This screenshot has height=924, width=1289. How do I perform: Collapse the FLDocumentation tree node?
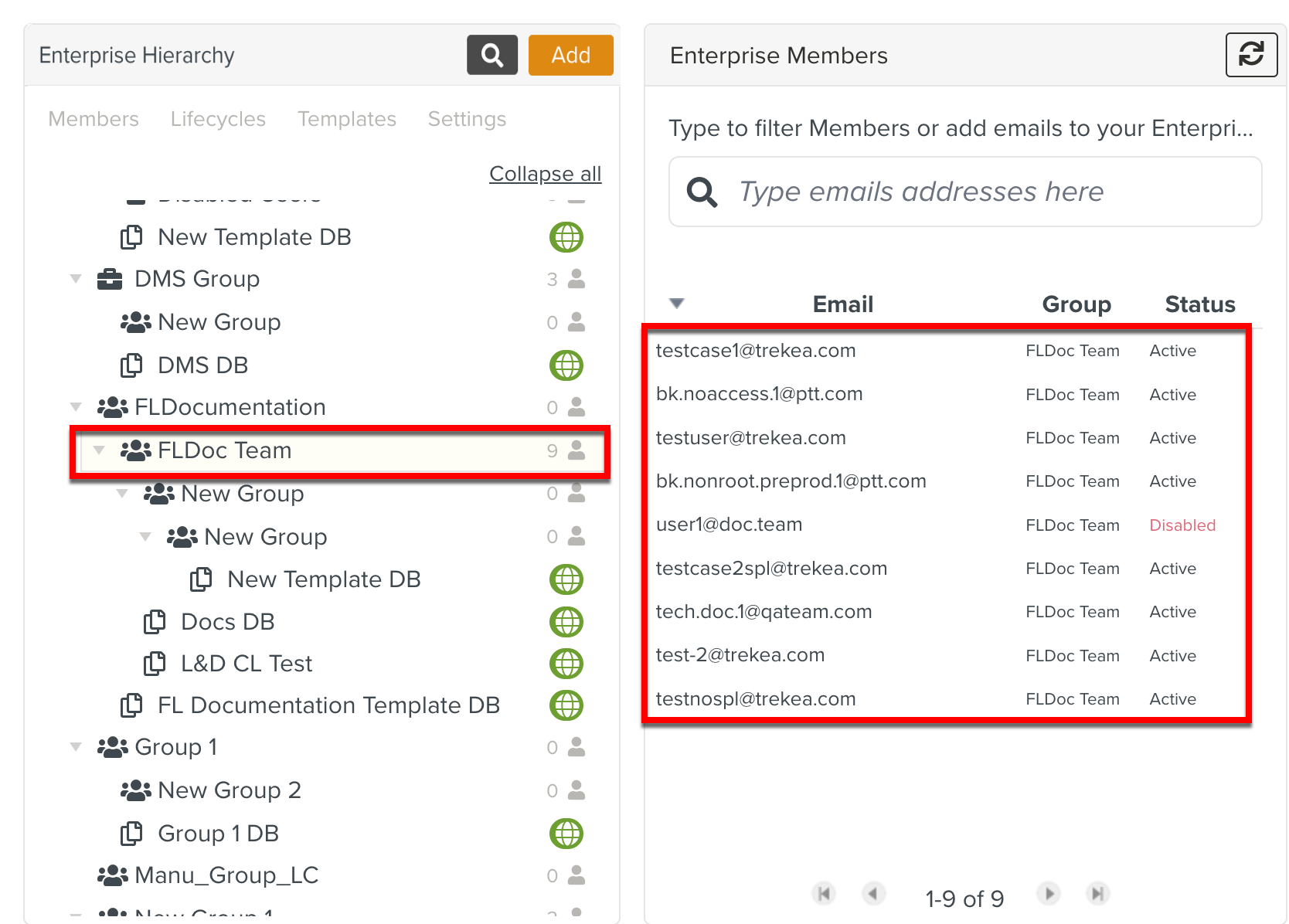(x=75, y=407)
